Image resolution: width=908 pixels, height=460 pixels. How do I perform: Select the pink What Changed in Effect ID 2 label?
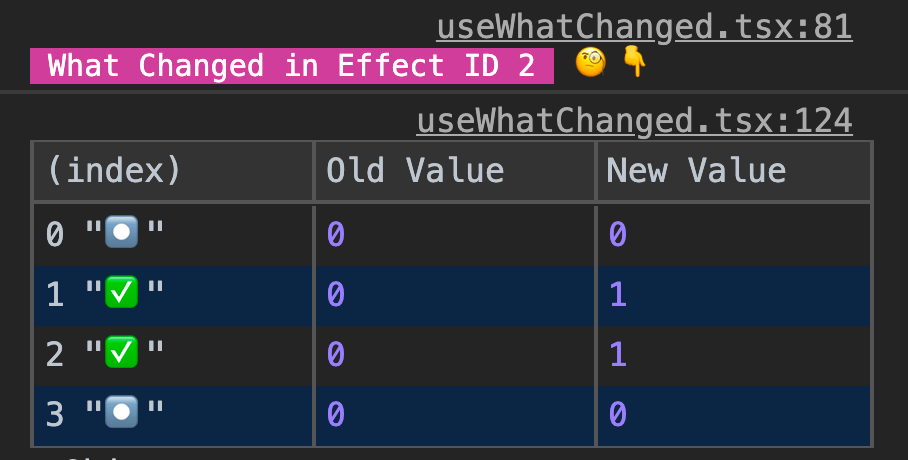tap(292, 65)
